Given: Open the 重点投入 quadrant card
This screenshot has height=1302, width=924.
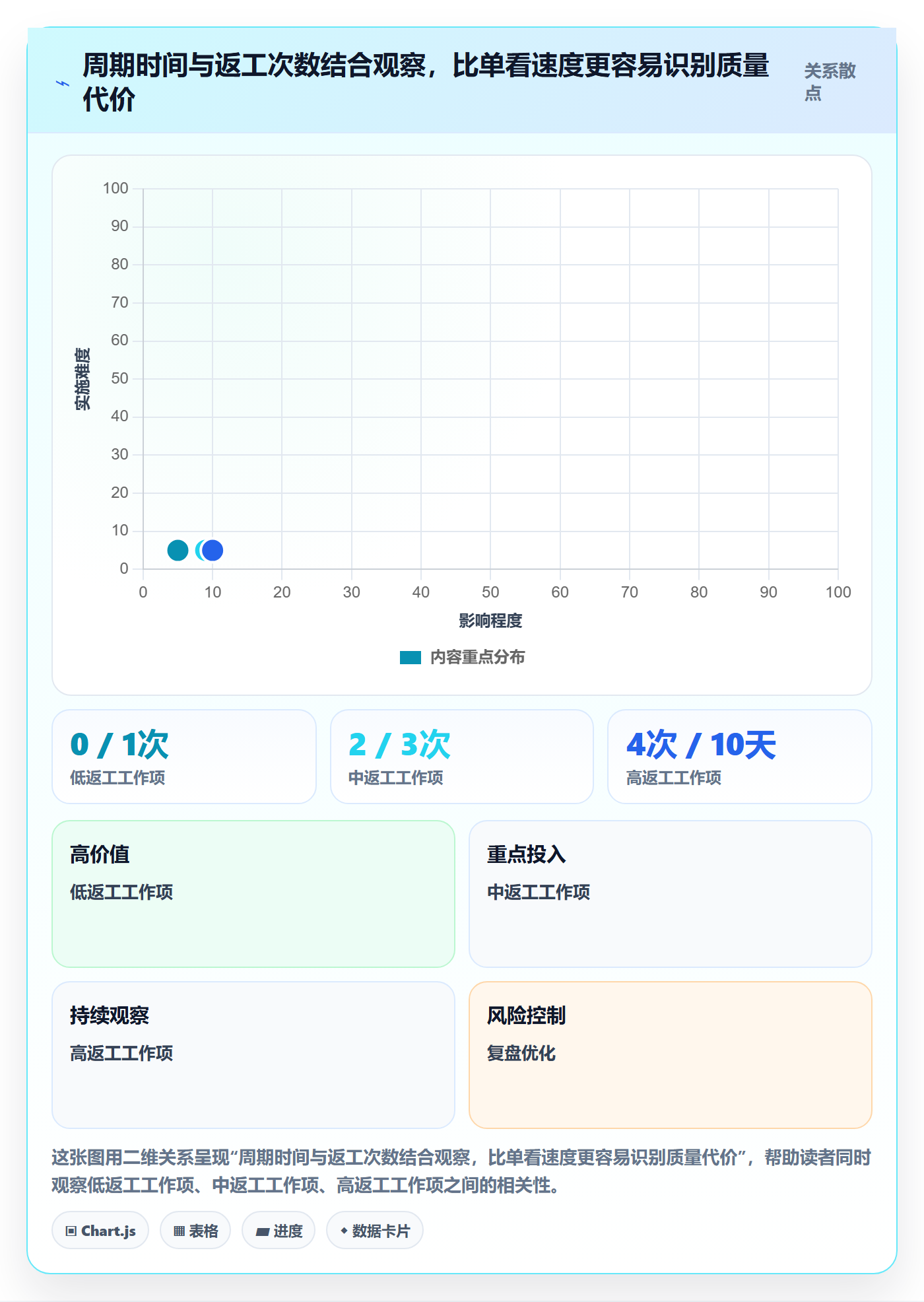Looking at the screenshot, I should [x=671, y=894].
